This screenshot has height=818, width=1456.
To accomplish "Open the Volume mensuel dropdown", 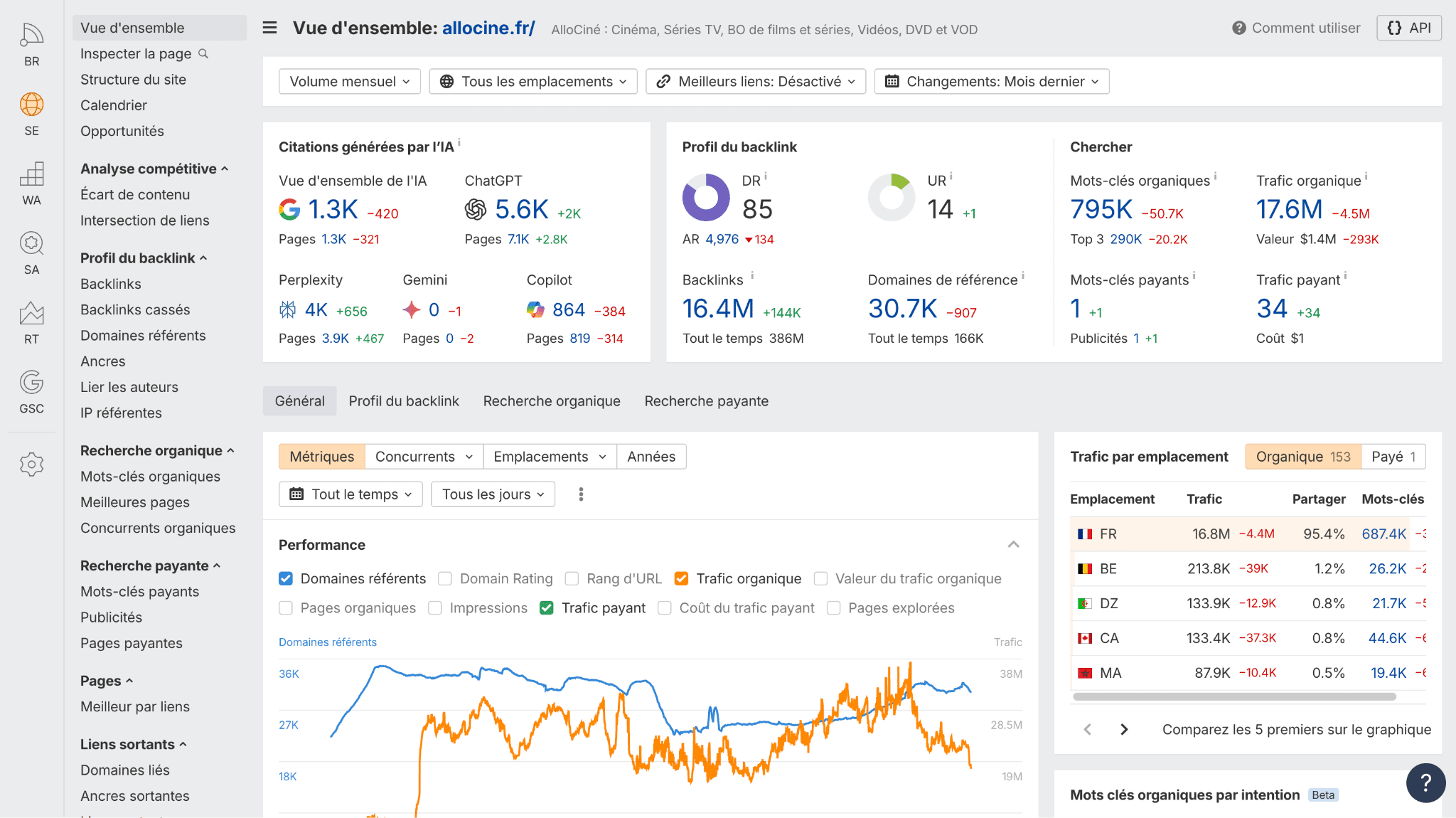I will pyautogui.click(x=349, y=81).
